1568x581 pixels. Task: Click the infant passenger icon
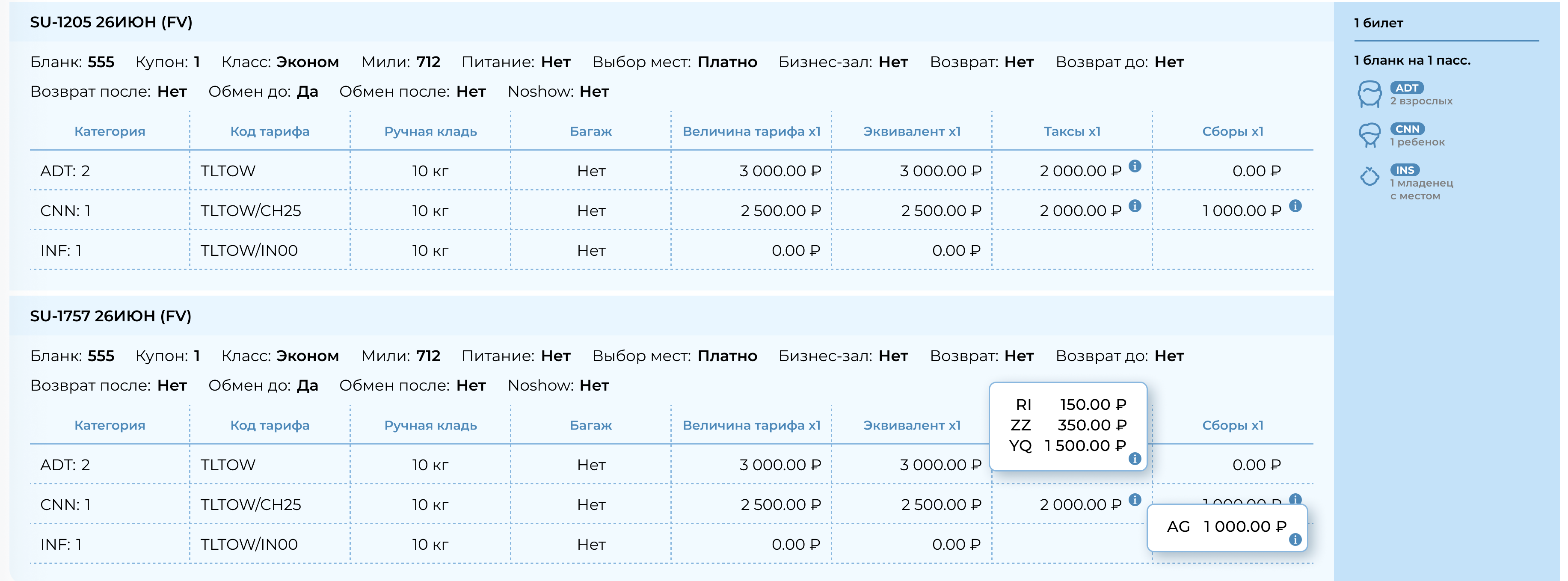click(x=1369, y=177)
